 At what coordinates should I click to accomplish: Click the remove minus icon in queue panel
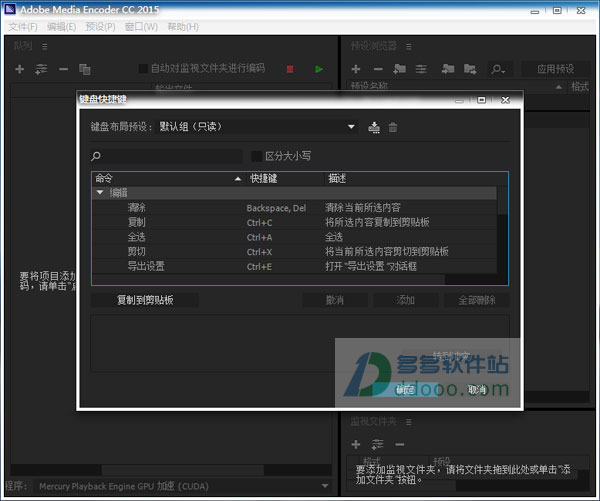point(64,69)
